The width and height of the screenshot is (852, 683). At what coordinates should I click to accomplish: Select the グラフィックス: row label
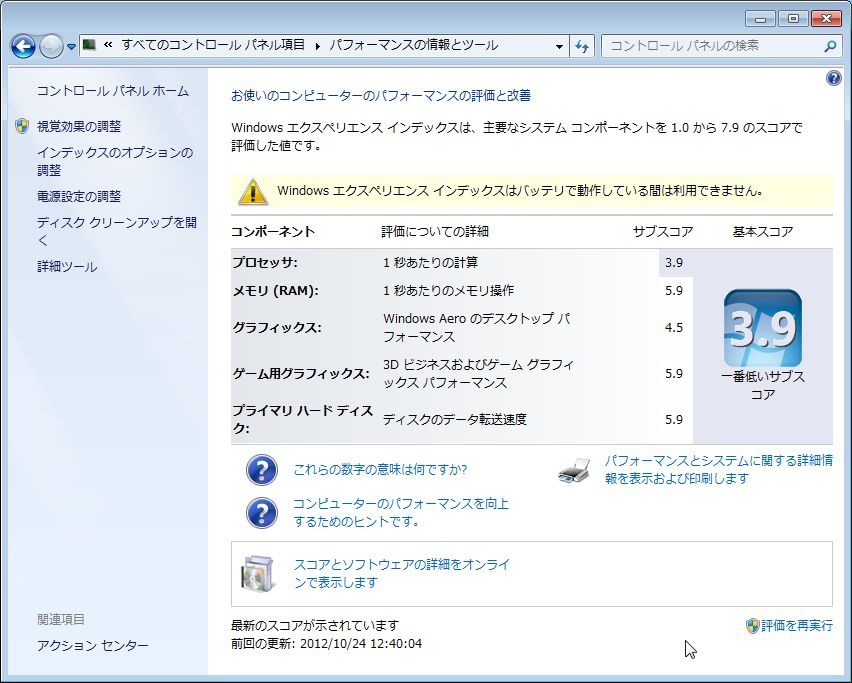click(x=277, y=328)
